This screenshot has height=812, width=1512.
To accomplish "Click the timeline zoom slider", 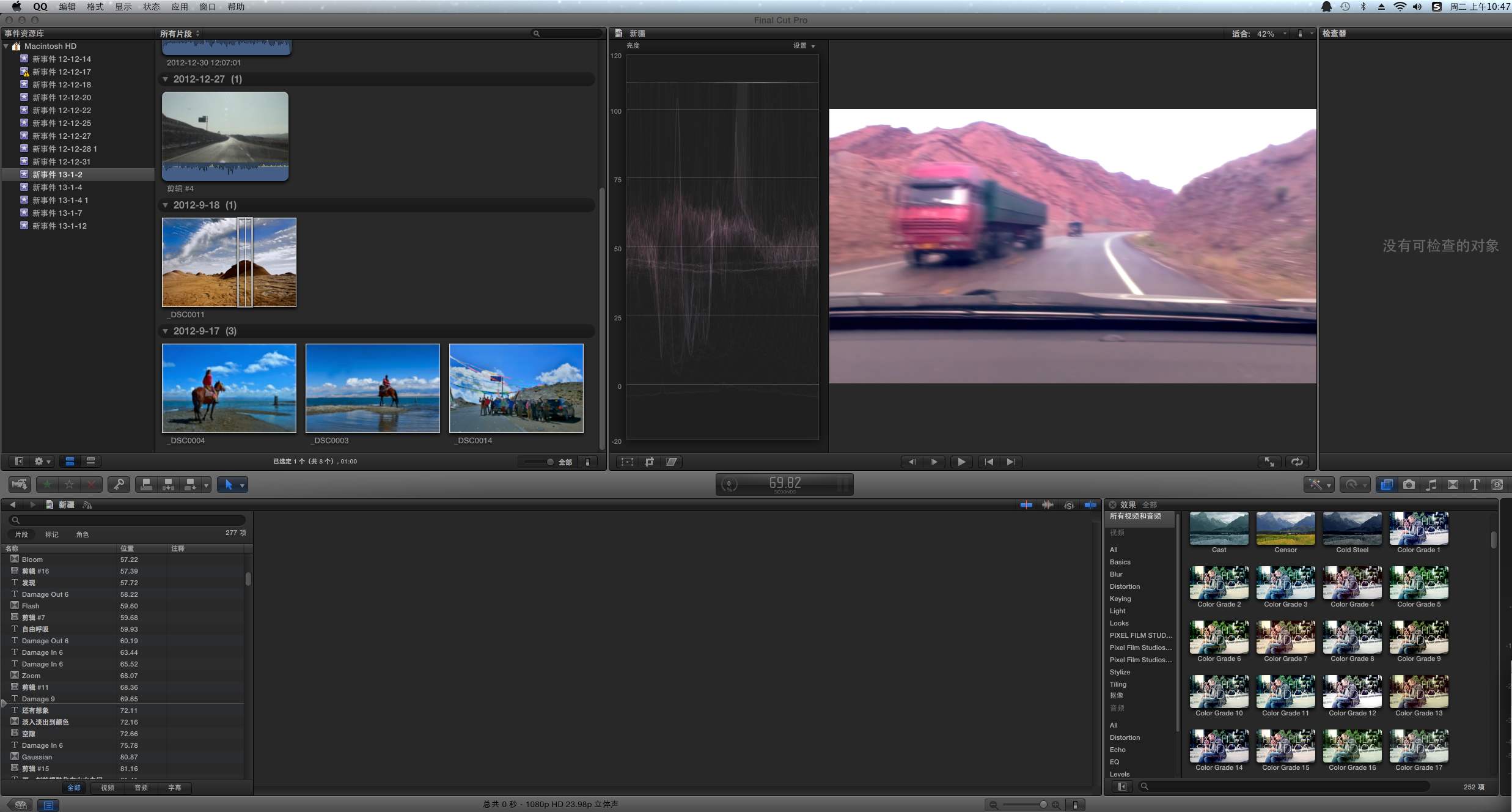I will click(1024, 805).
